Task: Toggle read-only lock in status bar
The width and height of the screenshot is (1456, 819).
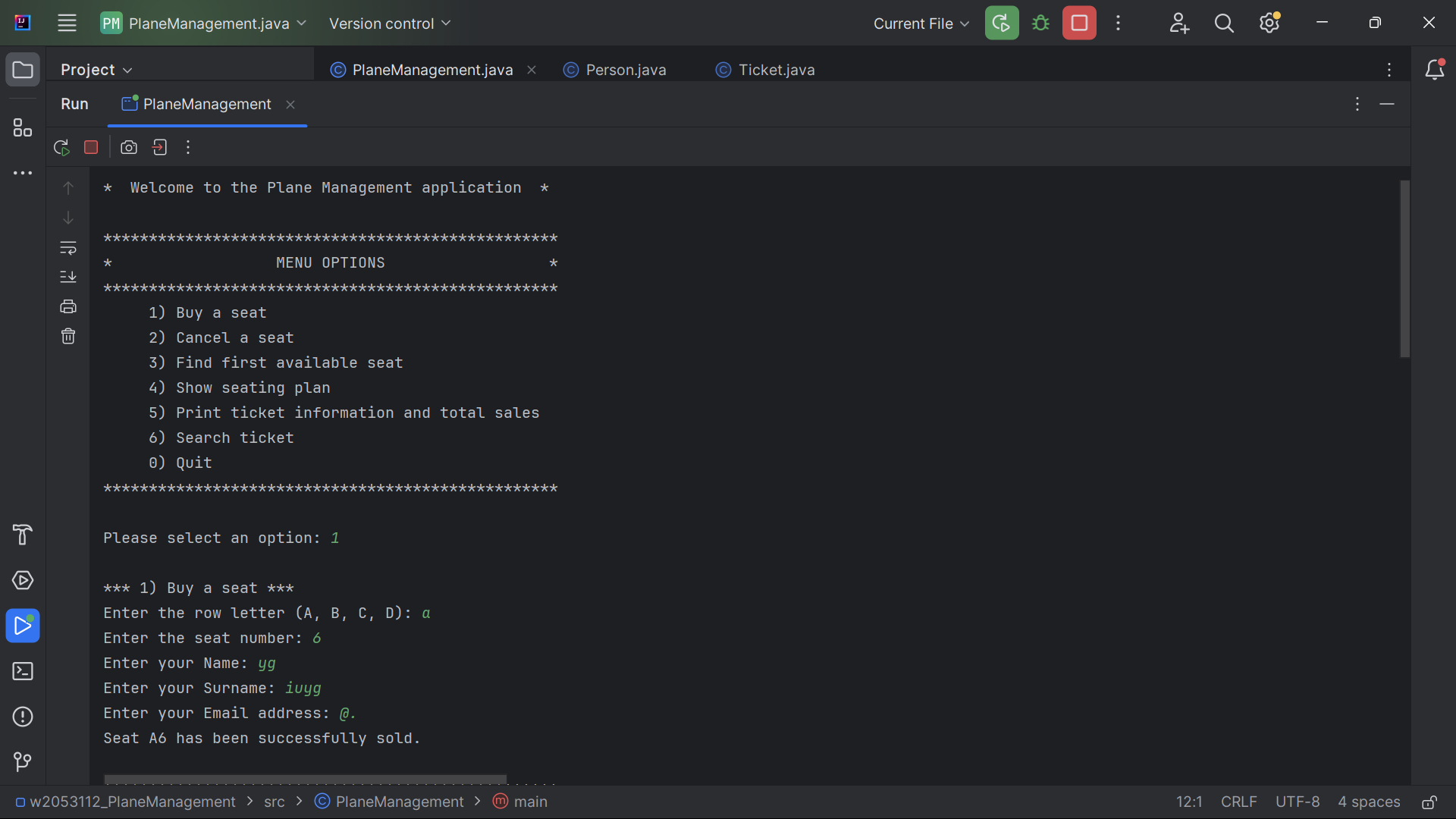Action: pos(1429,802)
